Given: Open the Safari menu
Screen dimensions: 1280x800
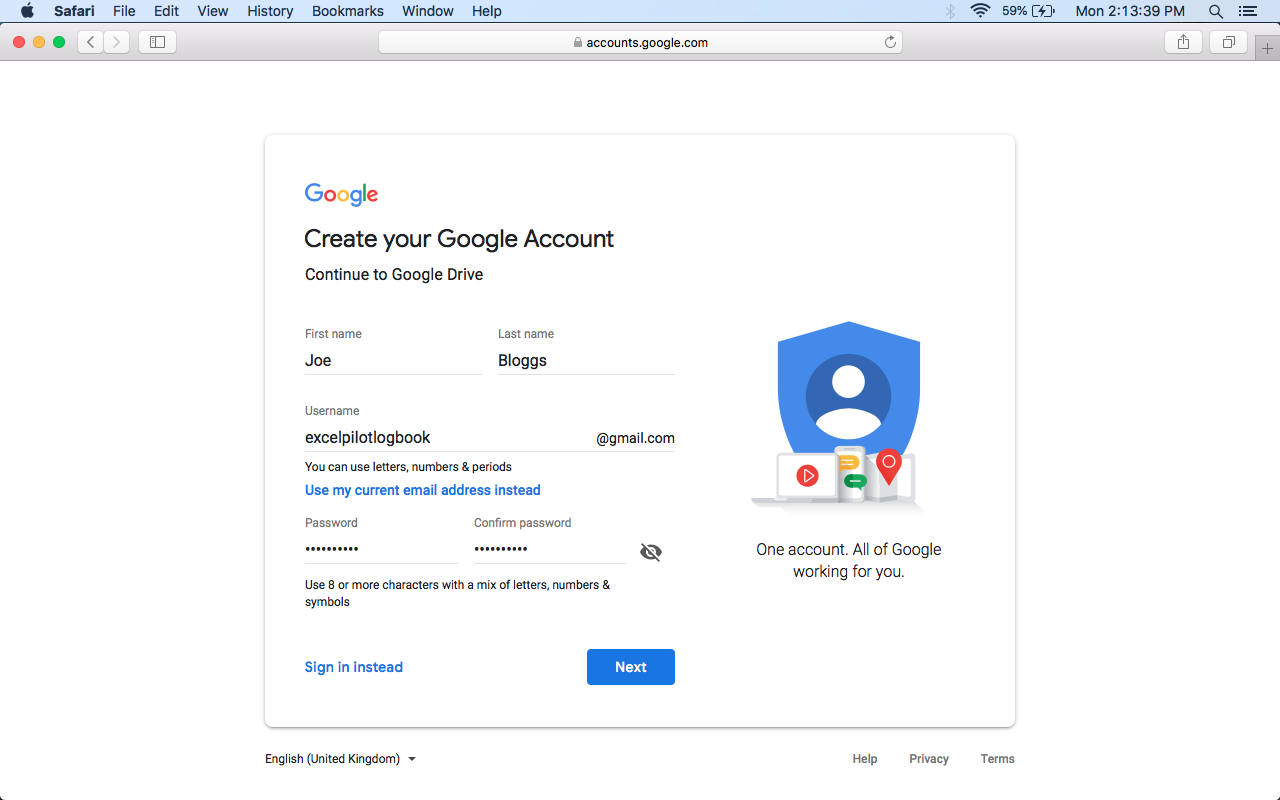Looking at the screenshot, I should point(75,11).
